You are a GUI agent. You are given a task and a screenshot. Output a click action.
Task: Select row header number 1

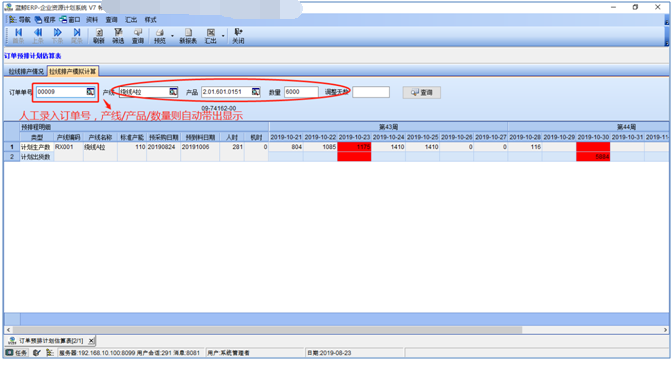pos(12,147)
